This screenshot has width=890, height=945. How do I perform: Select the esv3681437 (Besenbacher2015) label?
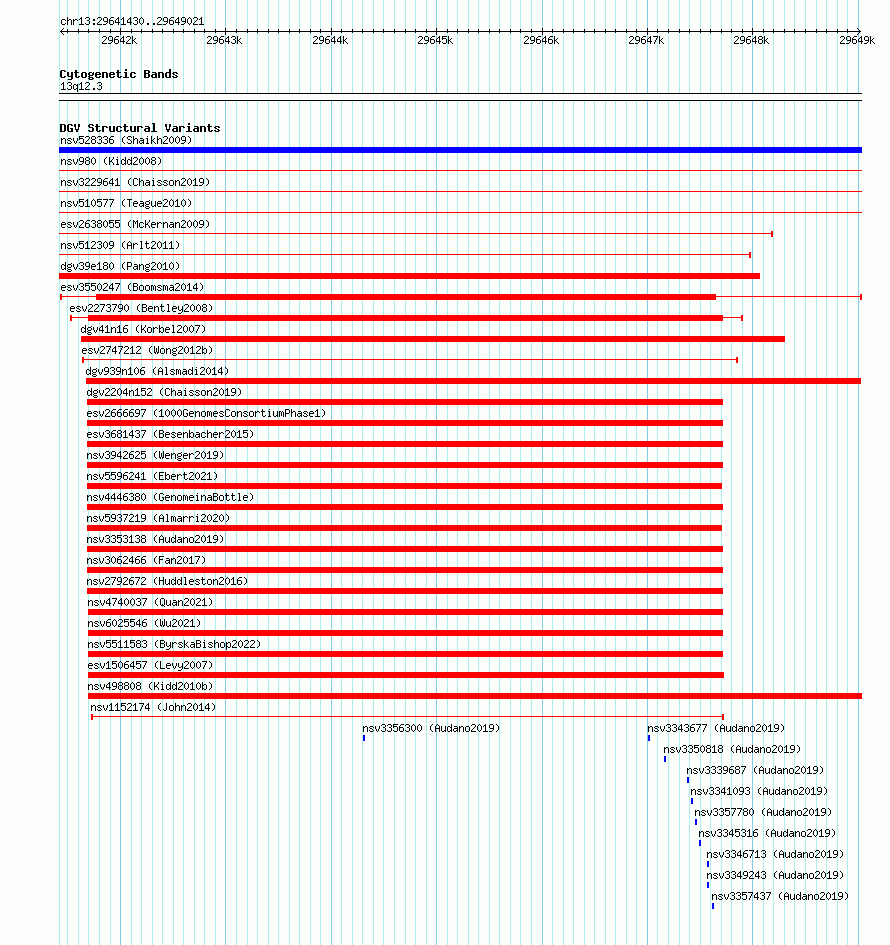pos(170,435)
